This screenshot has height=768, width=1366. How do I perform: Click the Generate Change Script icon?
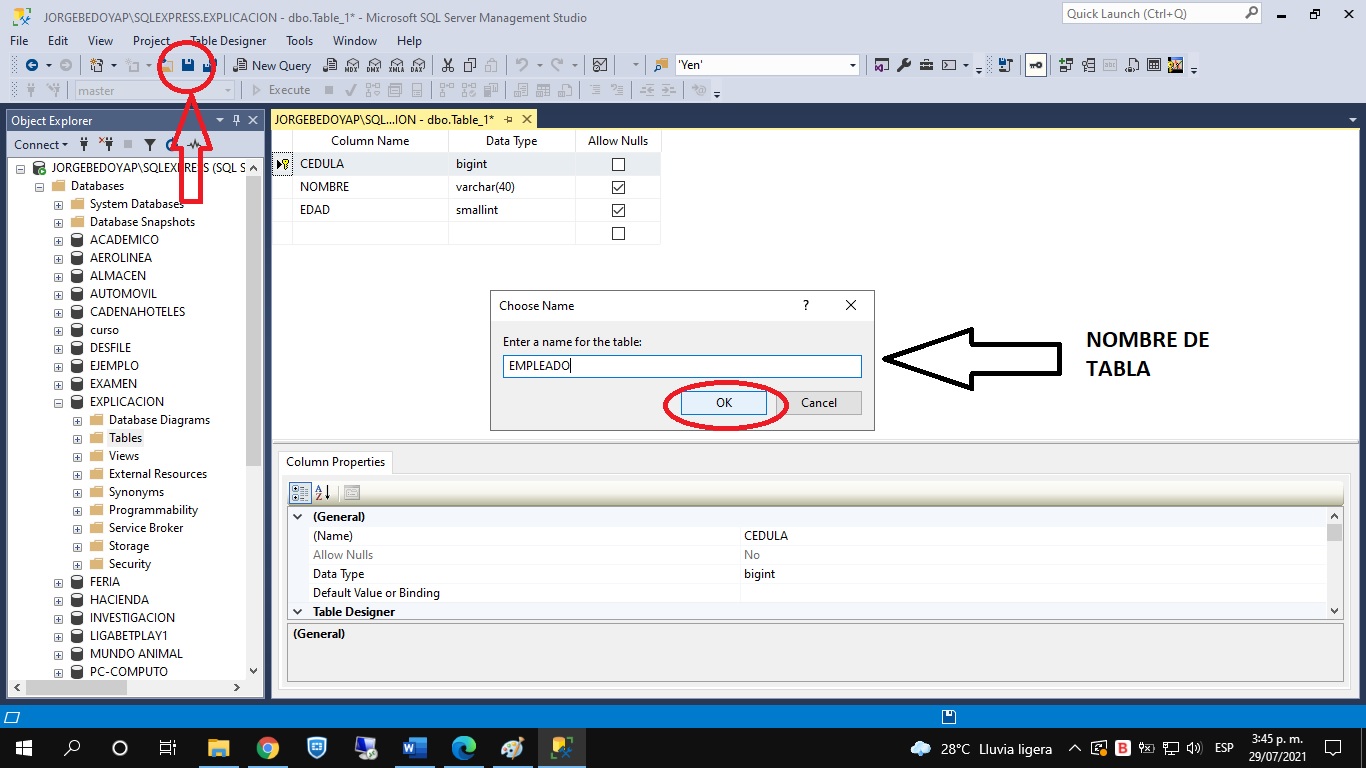[x=1005, y=65]
